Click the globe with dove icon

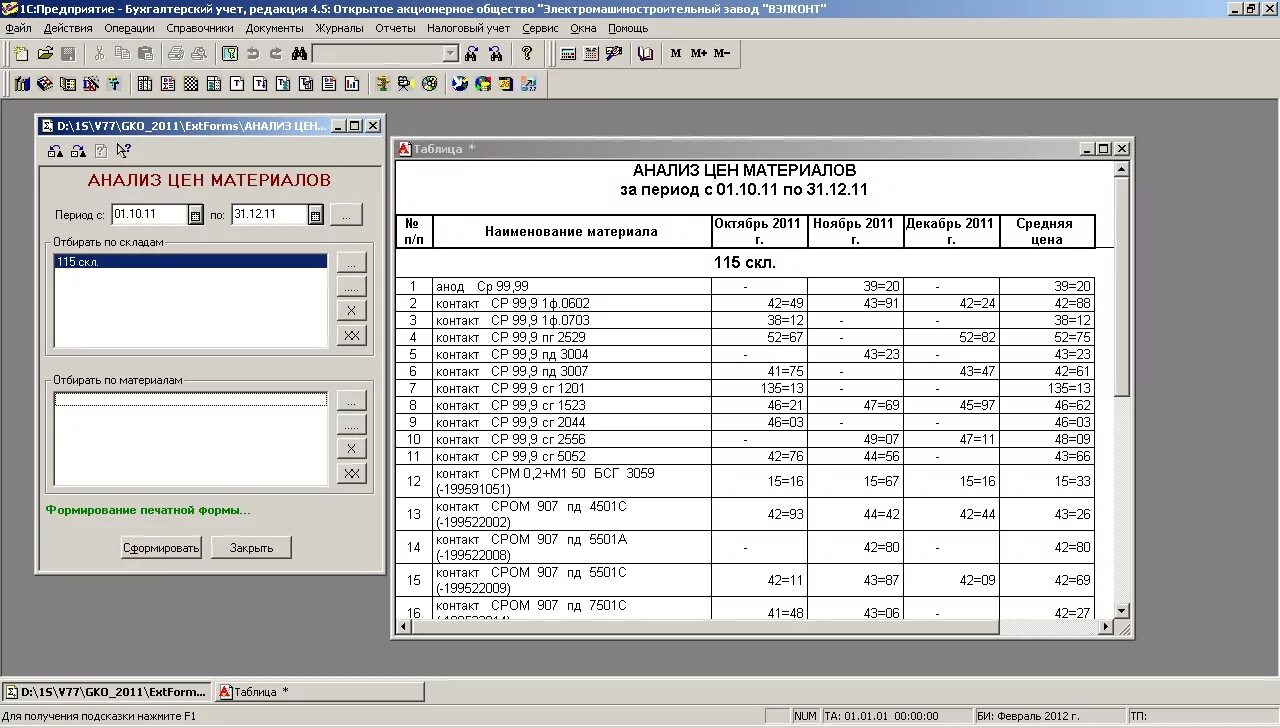coord(460,83)
